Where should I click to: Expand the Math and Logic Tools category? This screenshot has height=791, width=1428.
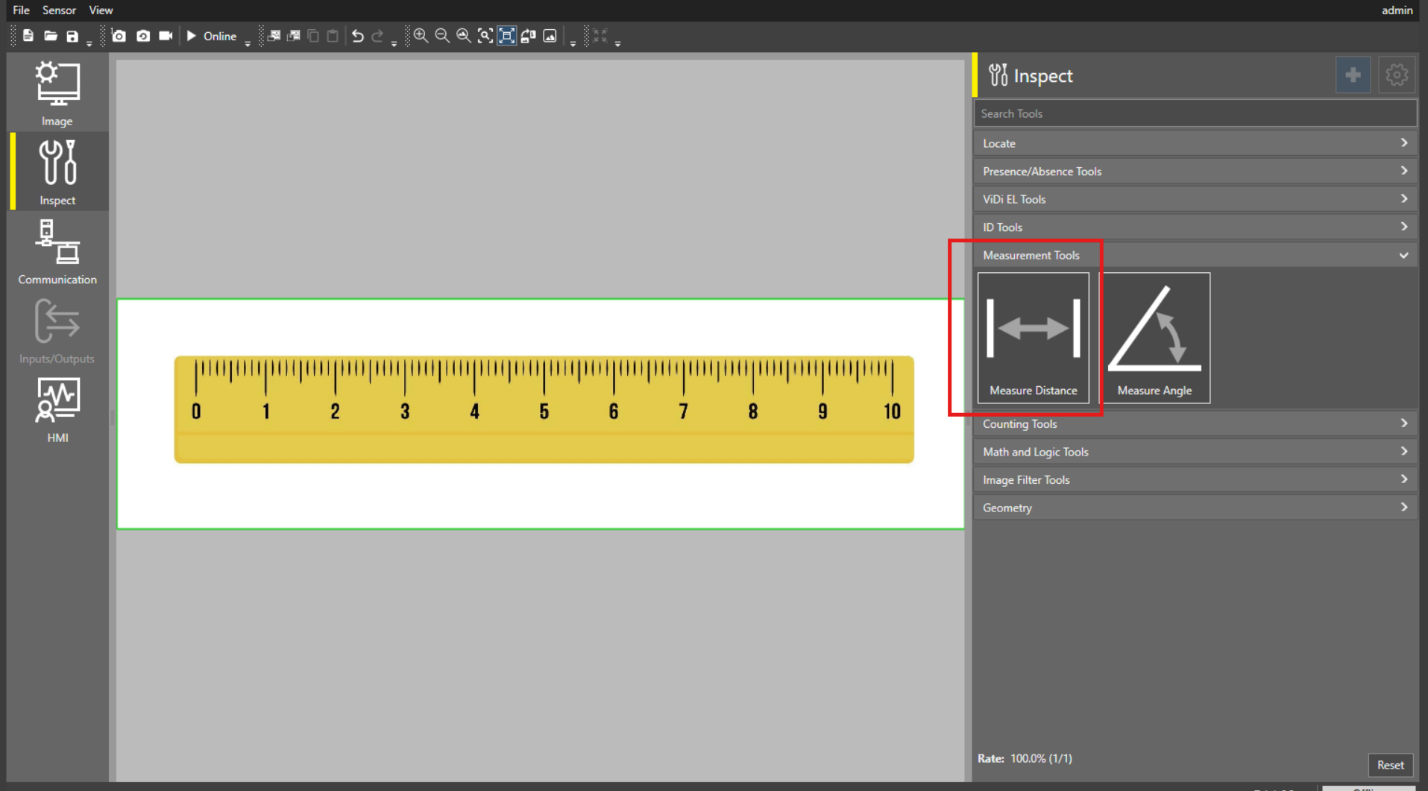(x=1194, y=451)
